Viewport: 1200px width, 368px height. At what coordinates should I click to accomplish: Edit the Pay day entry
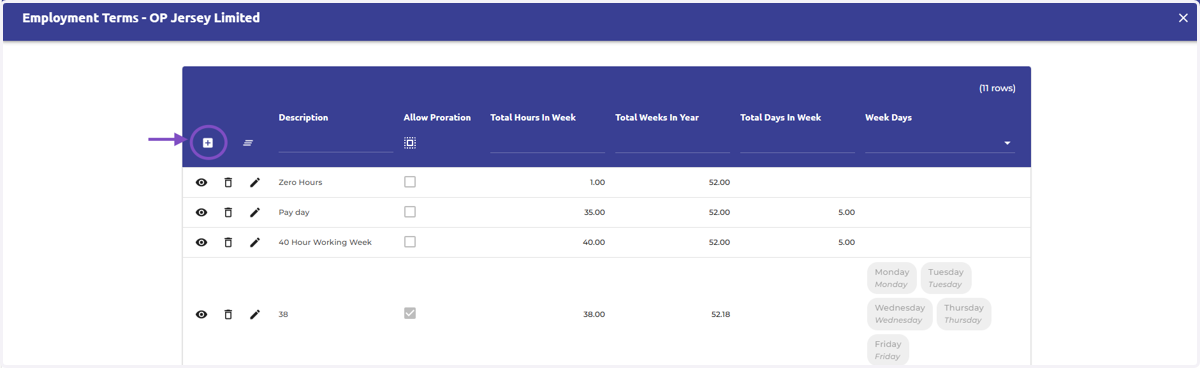pos(255,213)
